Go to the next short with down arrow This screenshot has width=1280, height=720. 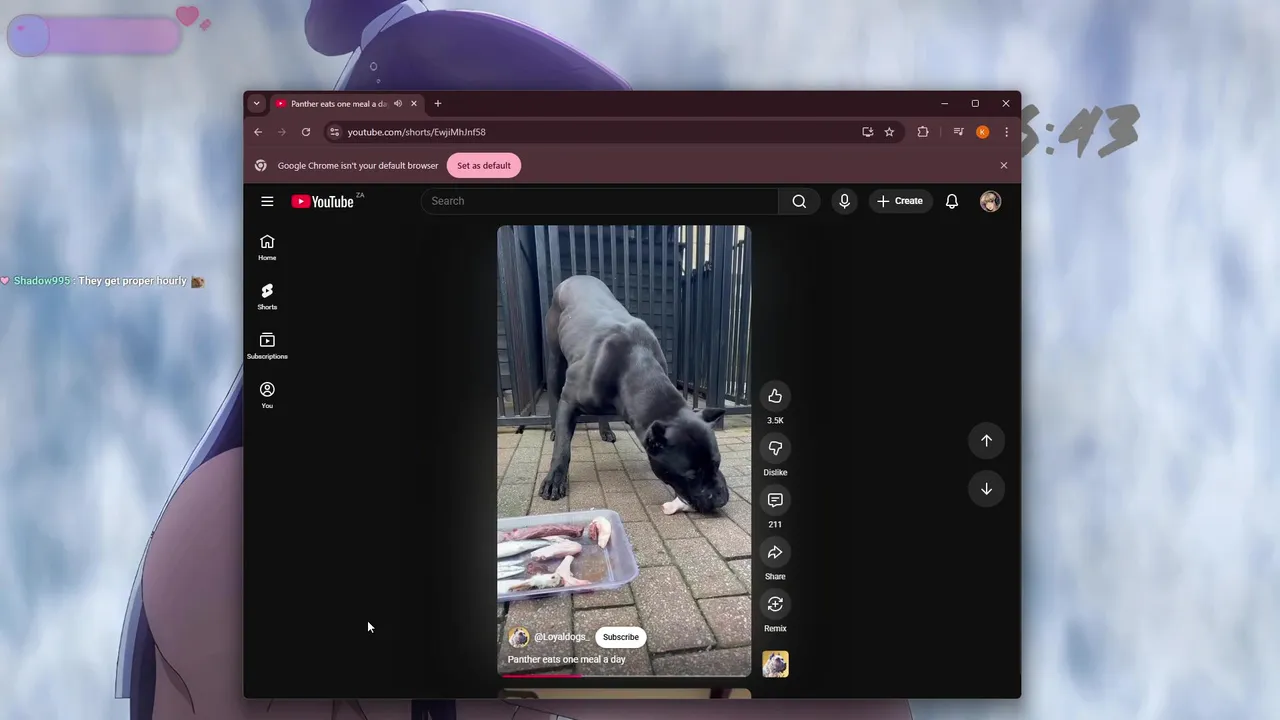986,489
